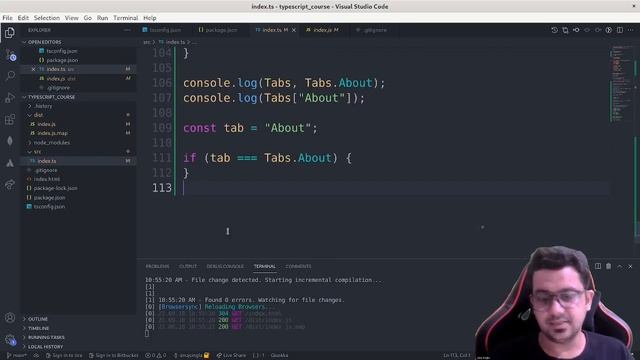Open the Manage gear icon
Viewport: 640px width, 360px height.
pos(10,339)
